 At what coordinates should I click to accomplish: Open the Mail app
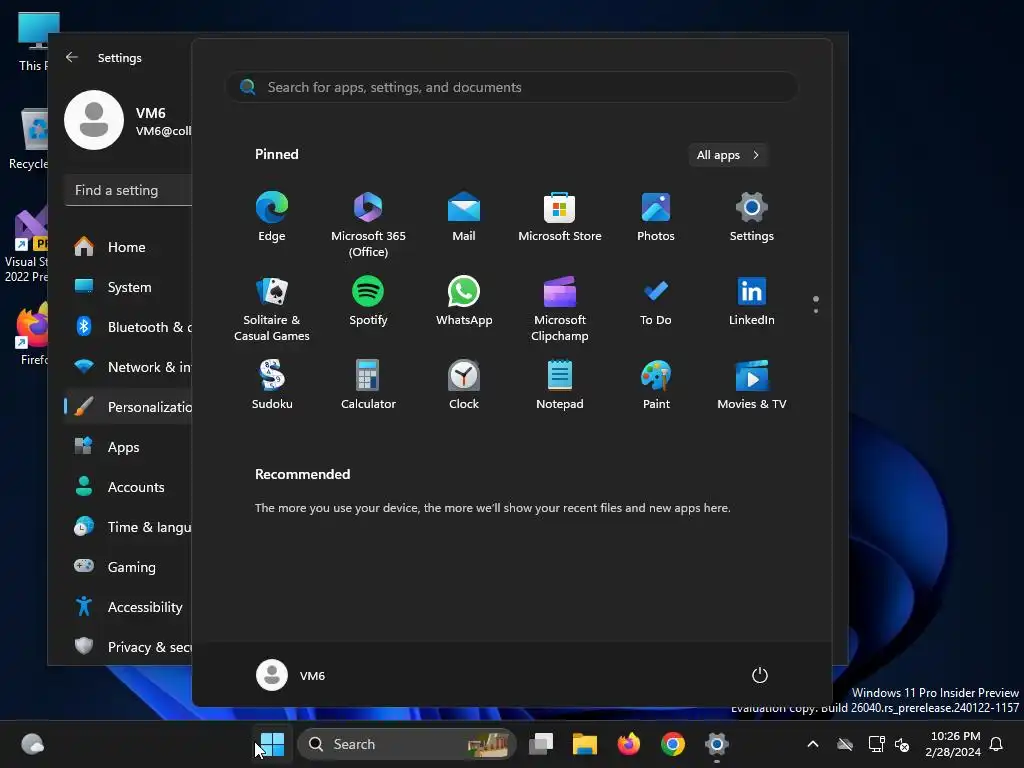pyautogui.click(x=464, y=216)
